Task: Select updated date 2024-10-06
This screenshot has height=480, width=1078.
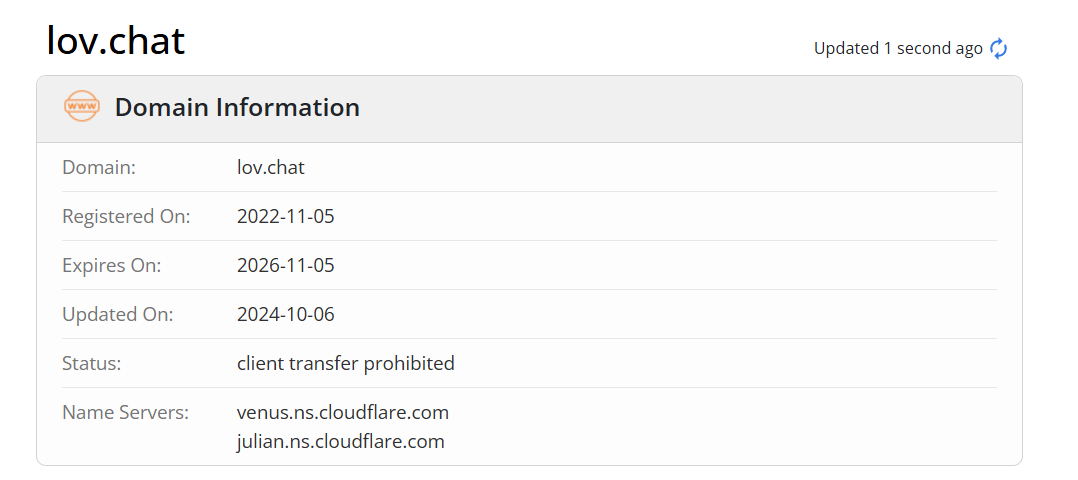Action: tap(285, 314)
